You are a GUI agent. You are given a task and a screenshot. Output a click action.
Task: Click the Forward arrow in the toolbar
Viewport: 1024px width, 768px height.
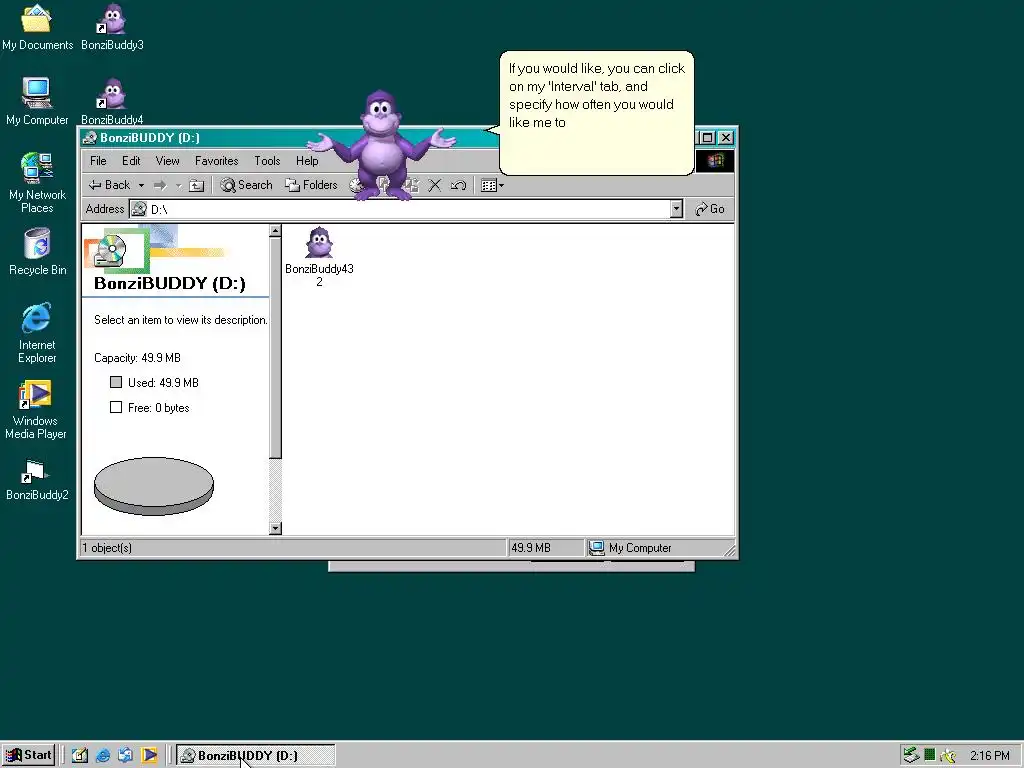tap(159, 185)
